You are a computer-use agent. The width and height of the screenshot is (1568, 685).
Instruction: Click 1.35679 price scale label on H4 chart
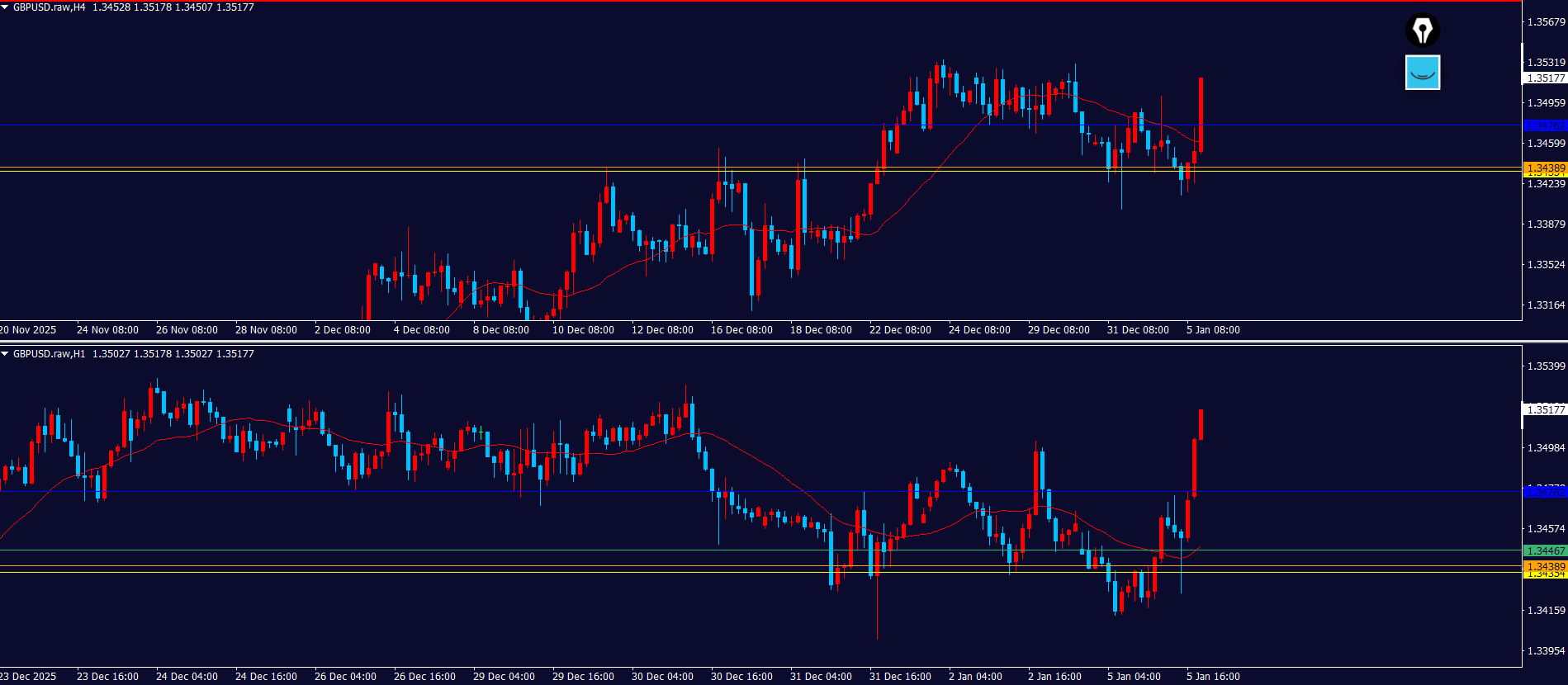(1545, 22)
